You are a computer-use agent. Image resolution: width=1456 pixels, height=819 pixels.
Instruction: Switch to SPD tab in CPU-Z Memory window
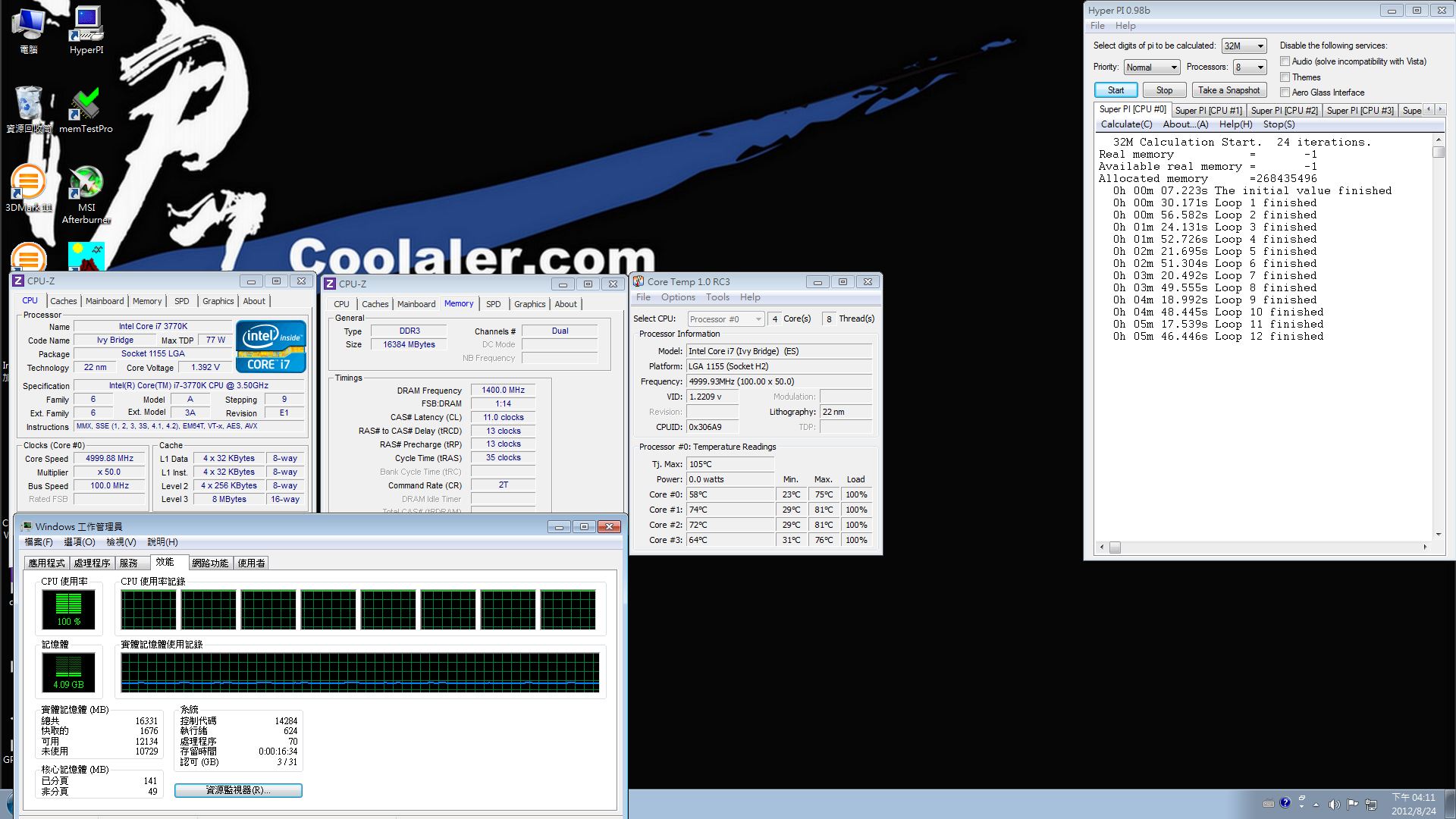pos(493,304)
